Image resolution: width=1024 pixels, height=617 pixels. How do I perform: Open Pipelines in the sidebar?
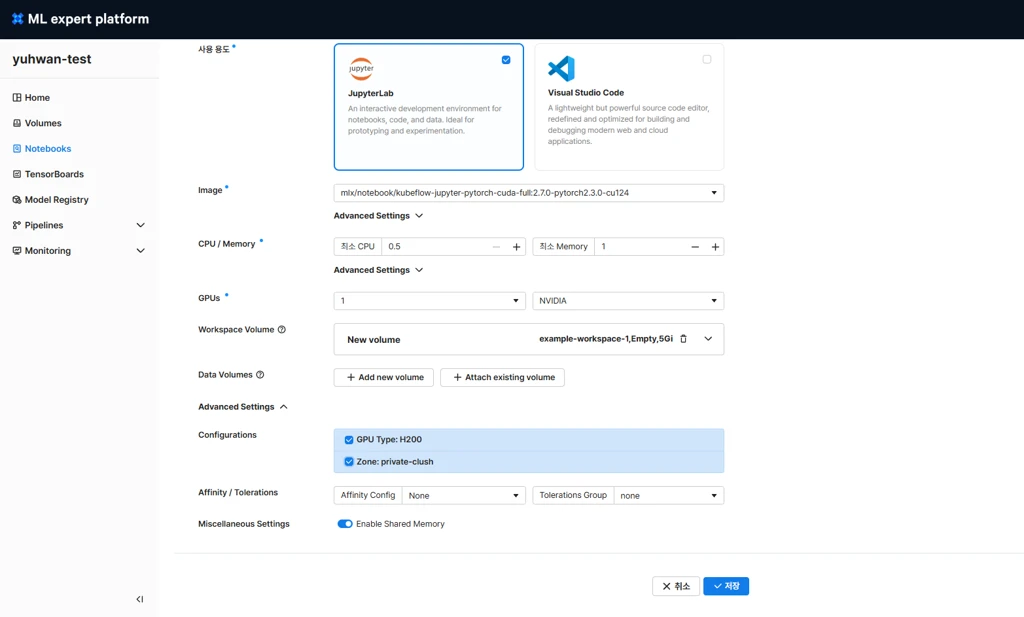click(x=44, y=225)
